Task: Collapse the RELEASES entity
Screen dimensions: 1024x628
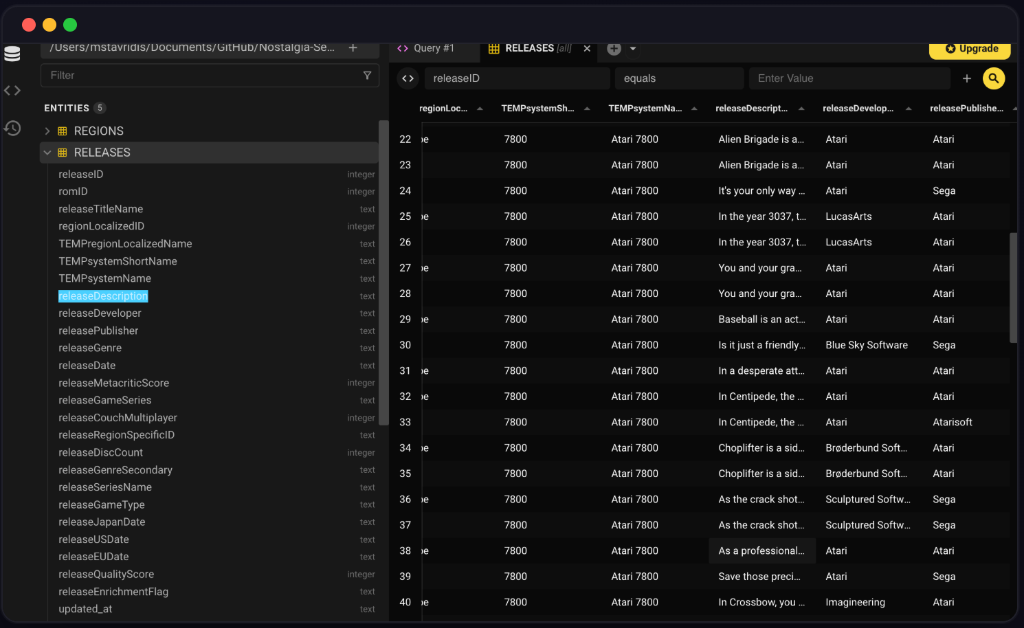Action: (x=47, y=153)
